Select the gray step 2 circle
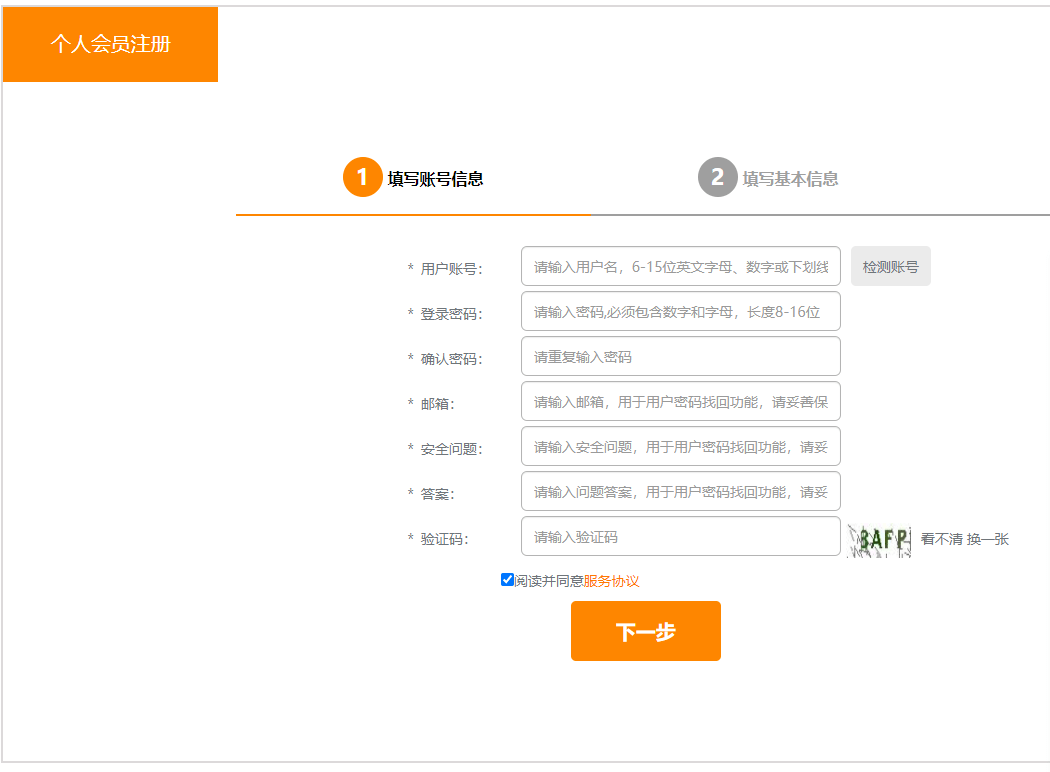This screenshot has height=772, width=1050. tap(717, 178)
